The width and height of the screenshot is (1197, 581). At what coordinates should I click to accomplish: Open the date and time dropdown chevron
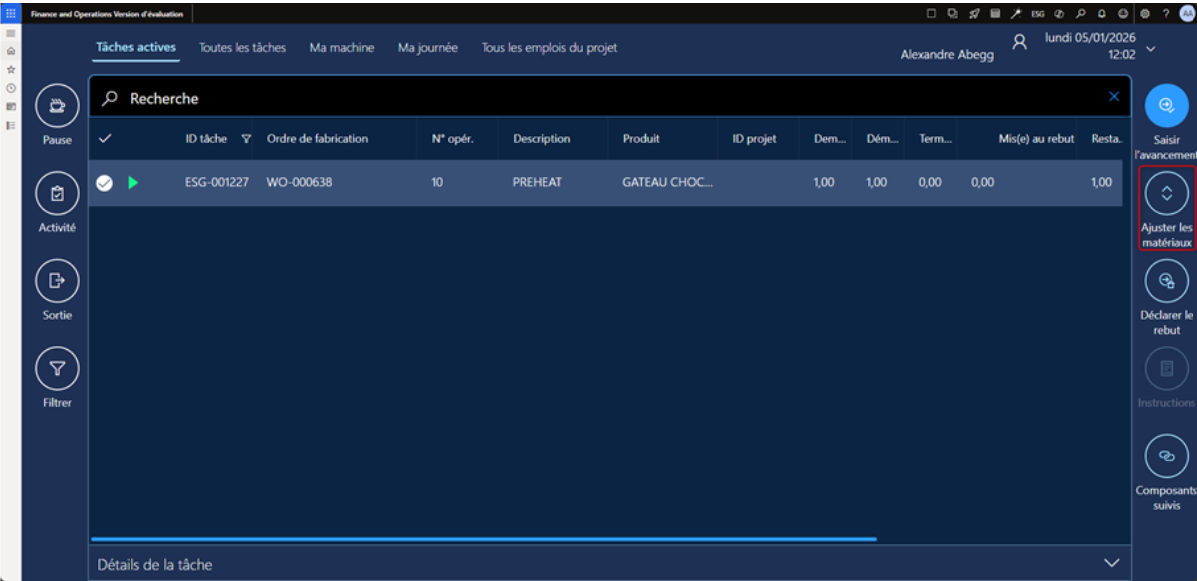1151,48
